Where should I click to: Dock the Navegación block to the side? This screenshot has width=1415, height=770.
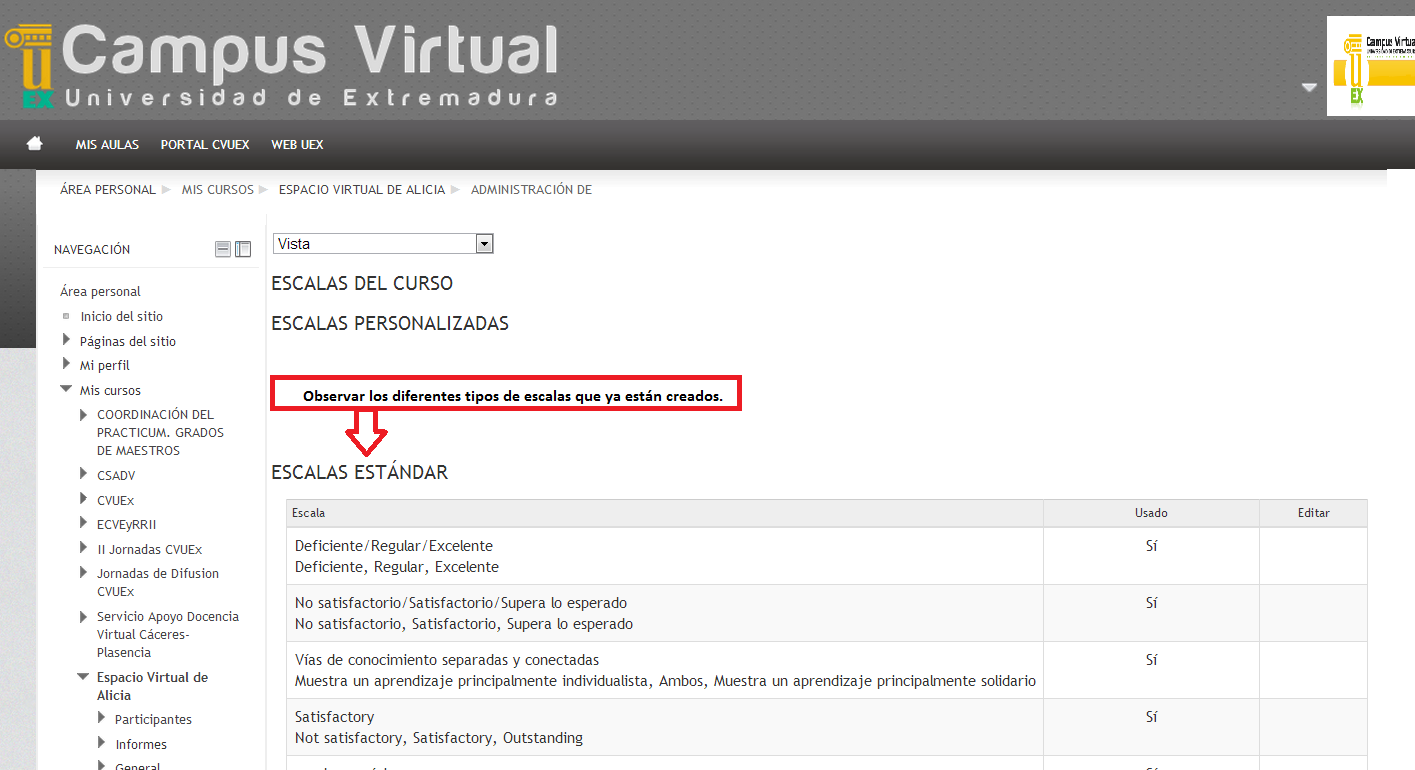click(243, 249)
